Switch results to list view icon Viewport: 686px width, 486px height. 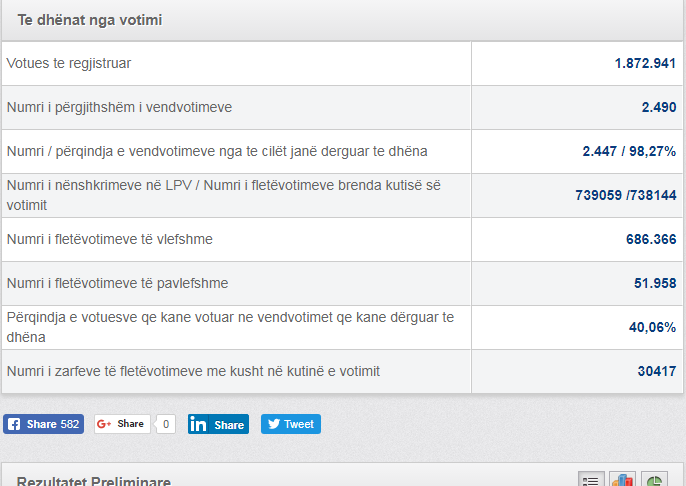(x=591, y=480)
